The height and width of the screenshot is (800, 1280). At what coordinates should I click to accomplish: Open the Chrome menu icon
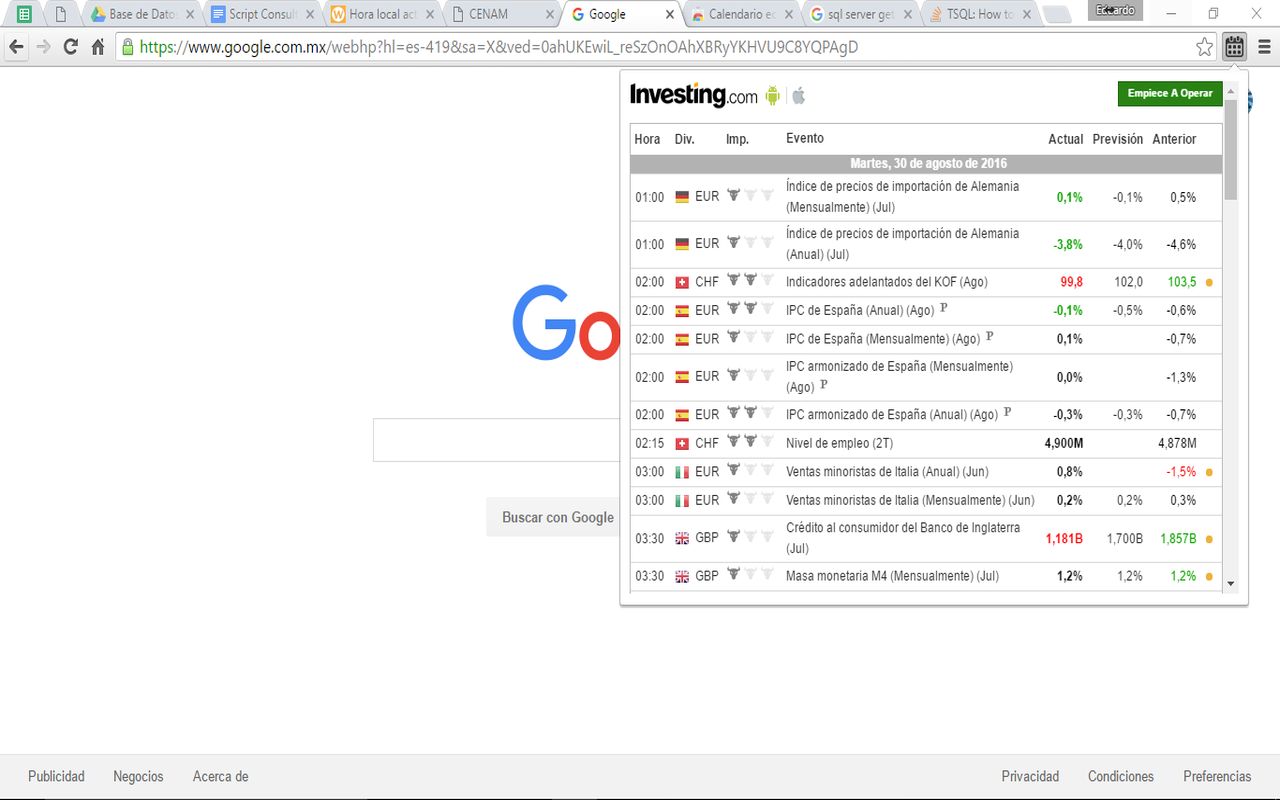click(1264, 47)
